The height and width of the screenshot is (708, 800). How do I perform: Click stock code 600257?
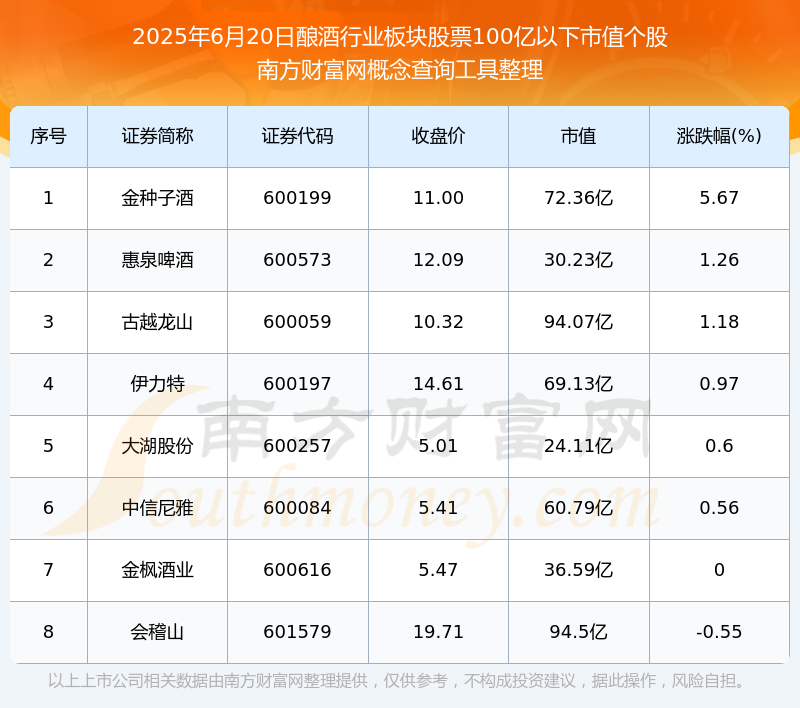pyautogui.click(x=297, y=446)
